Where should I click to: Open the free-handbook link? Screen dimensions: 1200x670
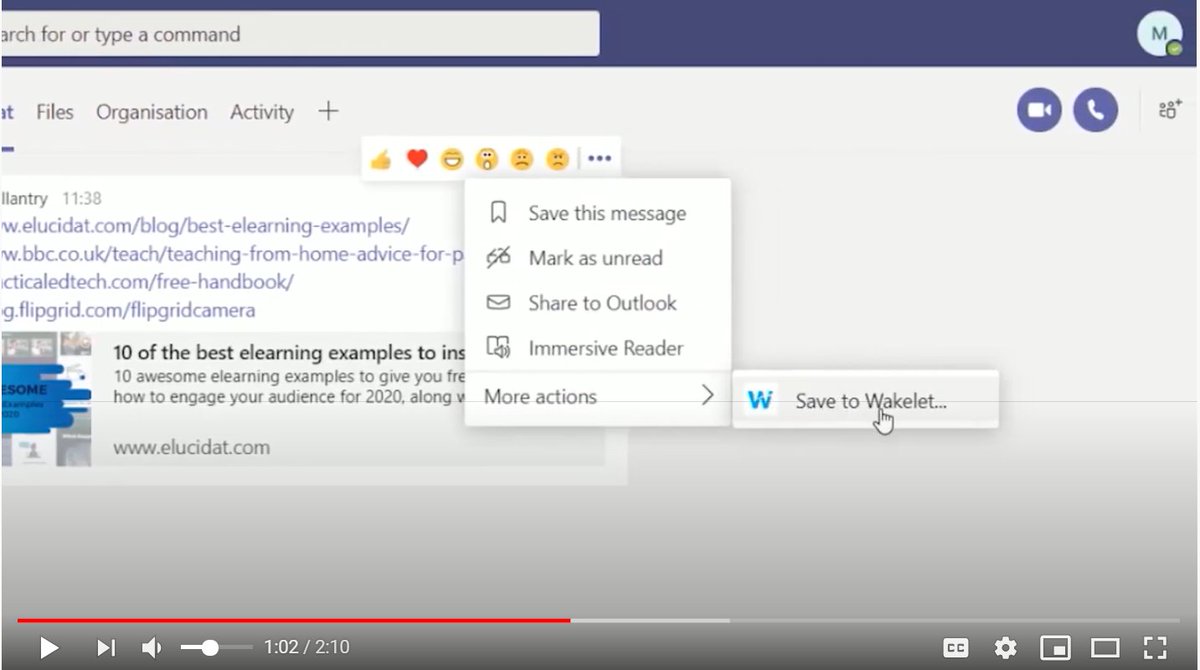click(147, 282)
